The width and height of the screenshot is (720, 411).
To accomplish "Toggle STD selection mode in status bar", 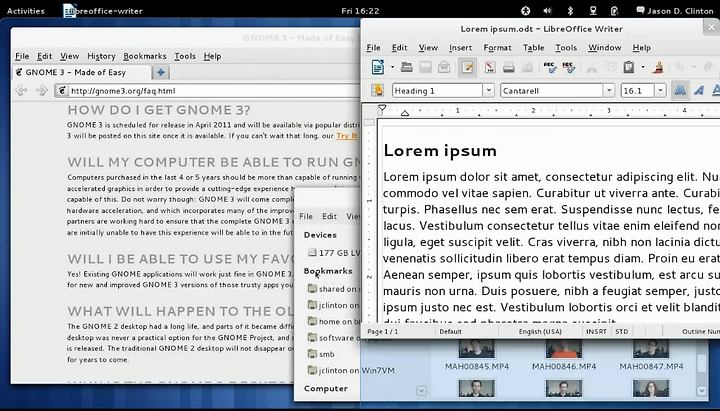I will click(x=621, y=331).
